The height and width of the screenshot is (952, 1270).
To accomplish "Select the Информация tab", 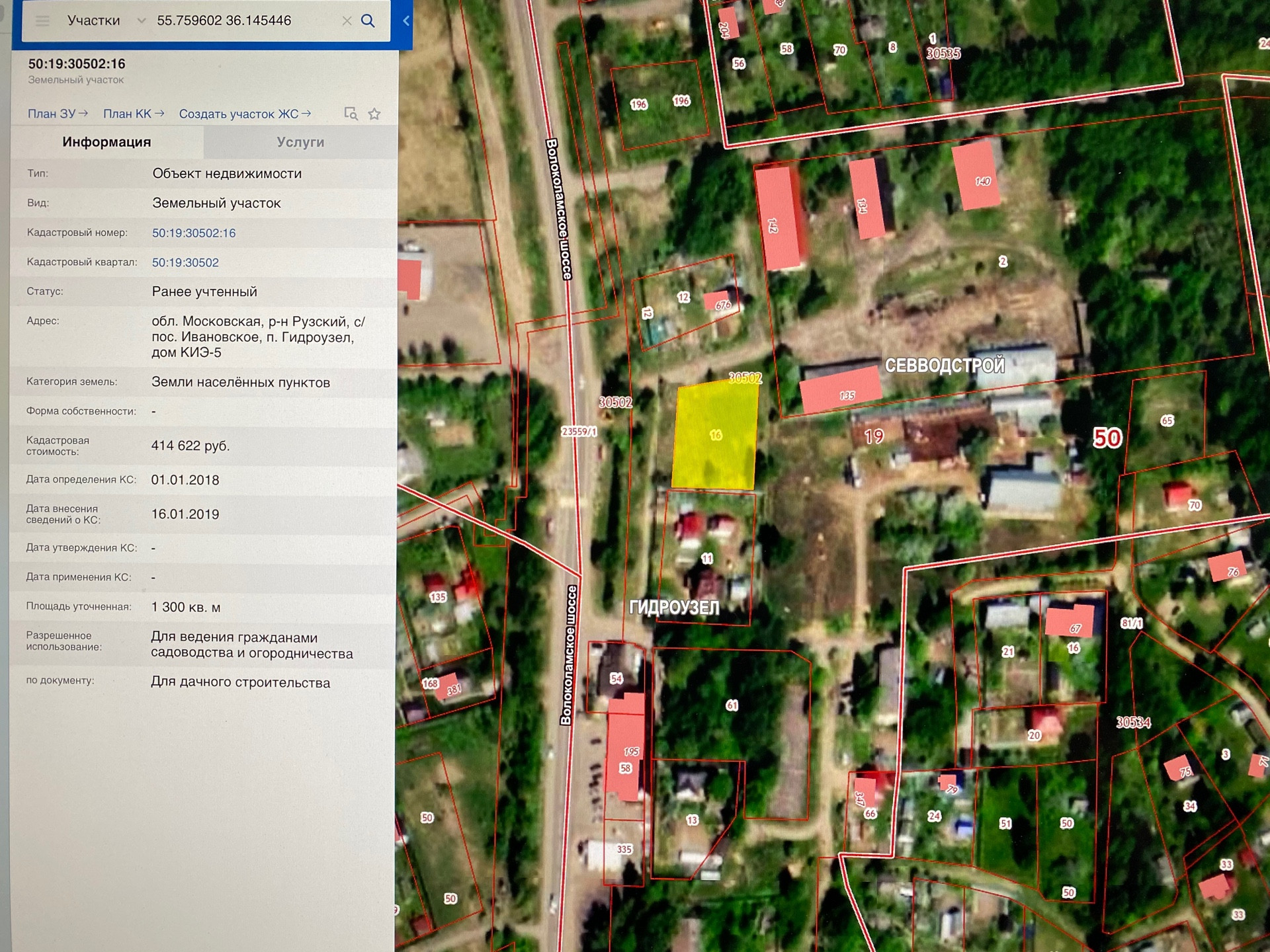I will [x=106, y=142].
